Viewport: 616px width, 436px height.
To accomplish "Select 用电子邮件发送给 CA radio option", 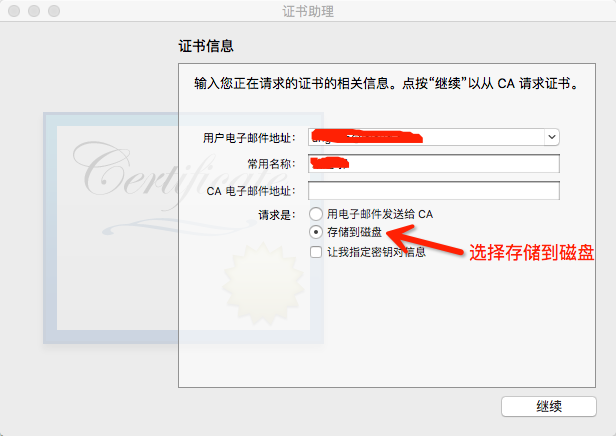I will 316,214.
